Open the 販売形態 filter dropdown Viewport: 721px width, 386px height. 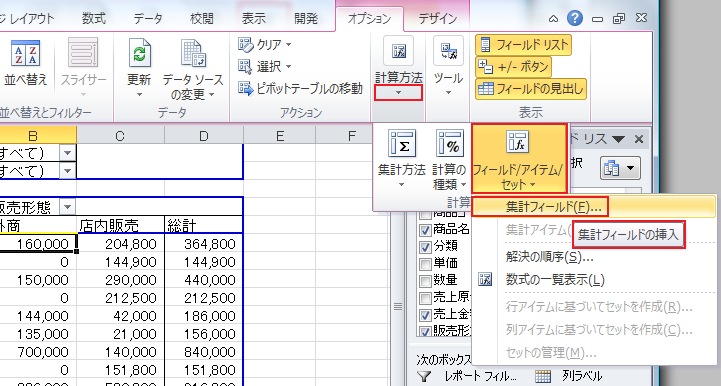coord(67,207)
